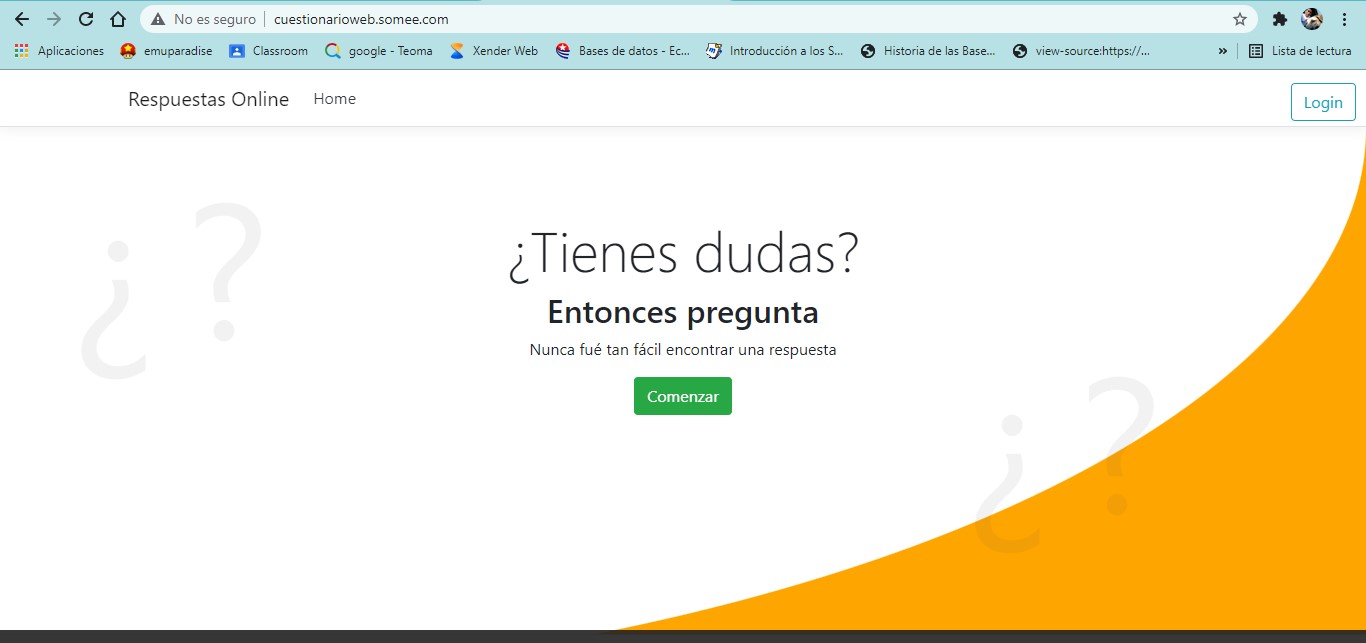Viewport: 1366px width, 643px height.
Task: Open the Xender Web bookmark
Action: click(493, 51)
